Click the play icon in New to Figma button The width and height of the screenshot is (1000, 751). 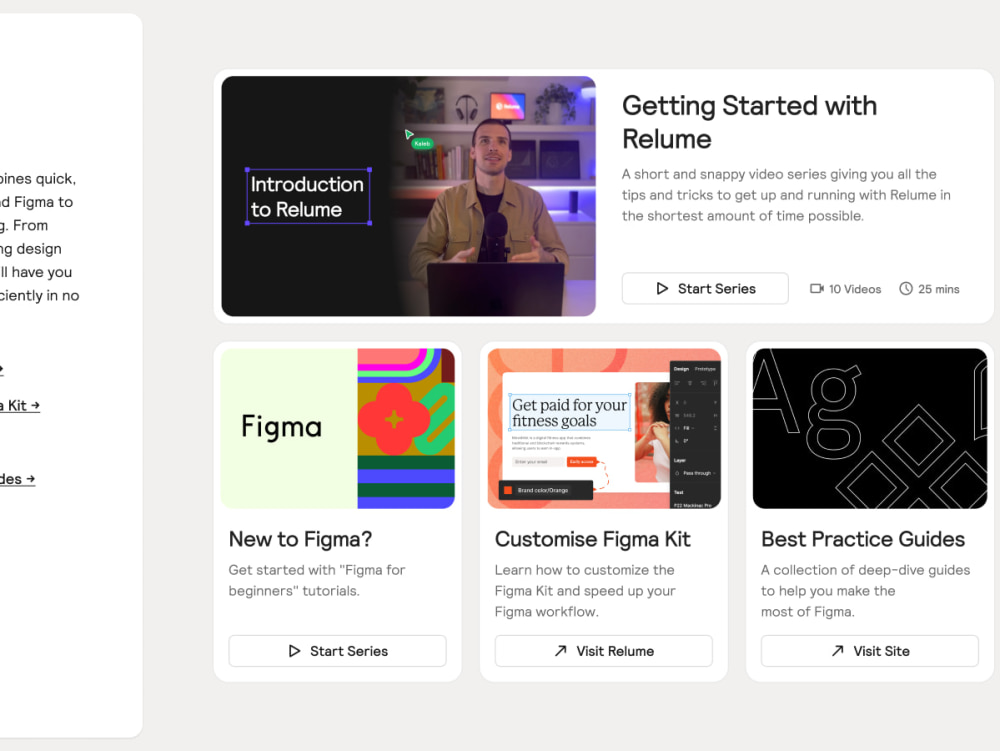(x=294, y=651)
